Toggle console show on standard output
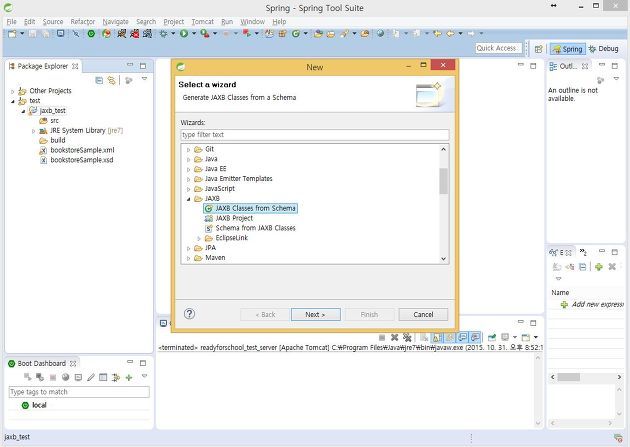This screenshot has width=630, height=447. pyautogui.click(x=463, y=337)
